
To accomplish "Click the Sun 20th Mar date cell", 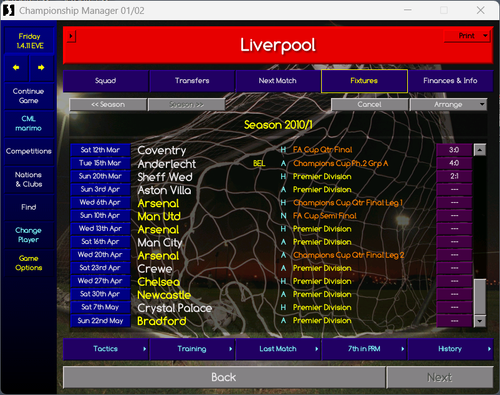I will coord(100,176).
